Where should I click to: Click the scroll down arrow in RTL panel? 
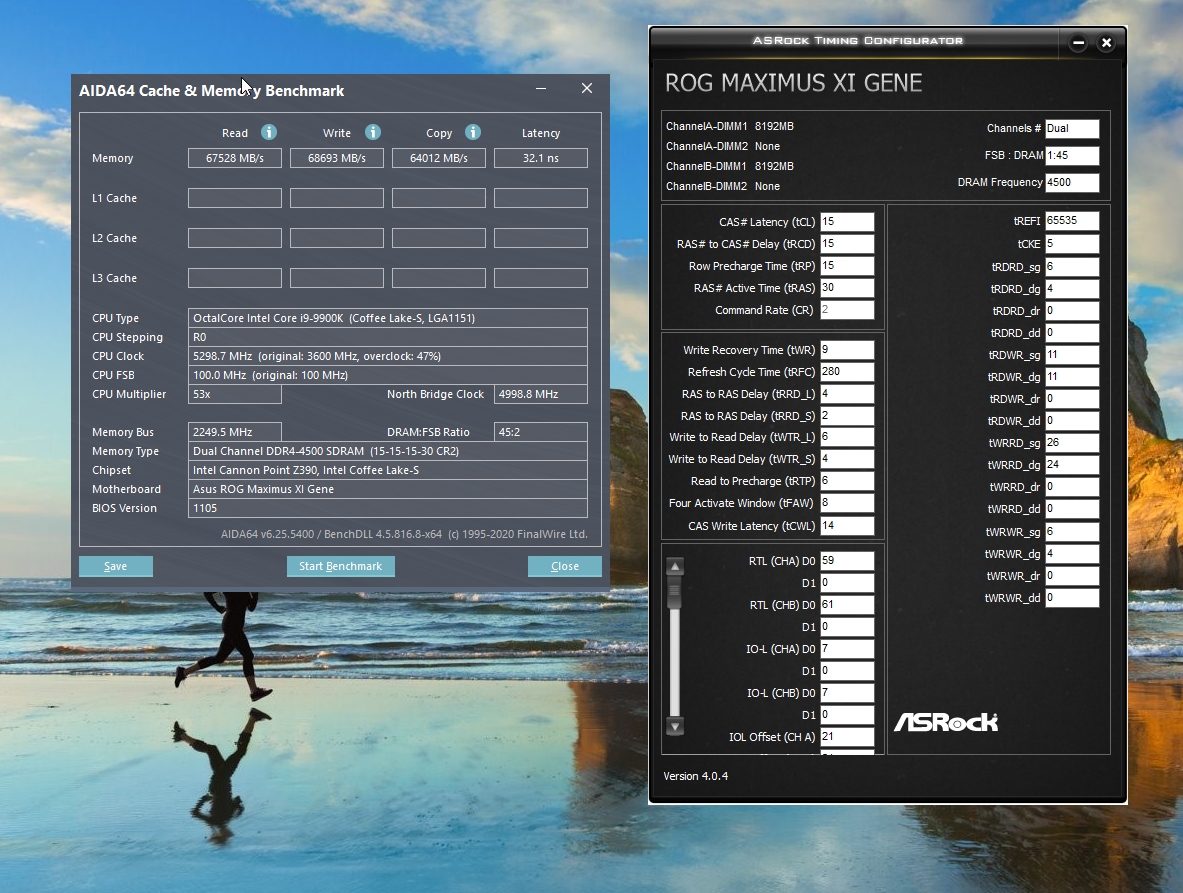(x=675, y=727)
